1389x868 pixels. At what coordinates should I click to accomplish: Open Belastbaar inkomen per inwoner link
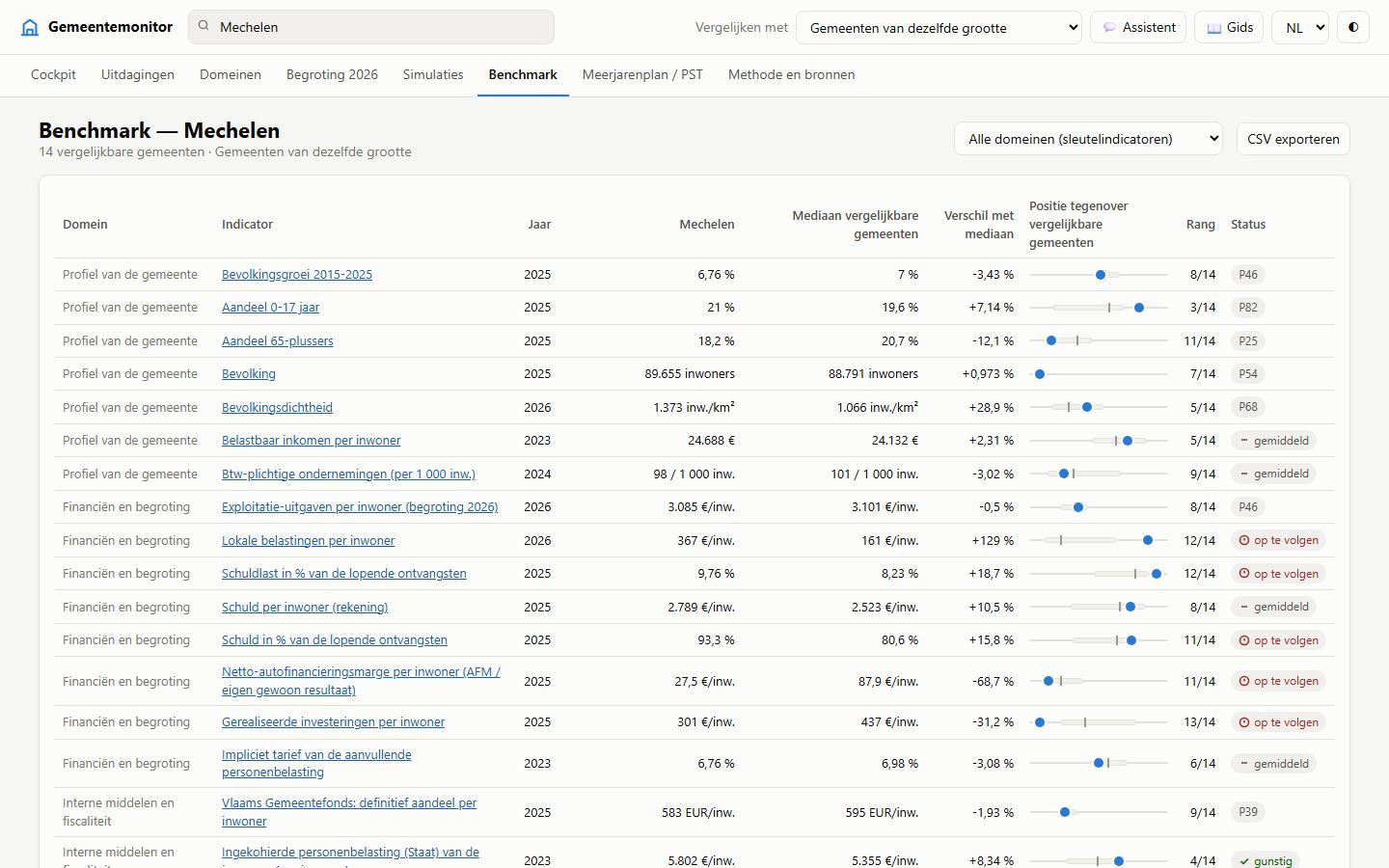click(311, 441)
